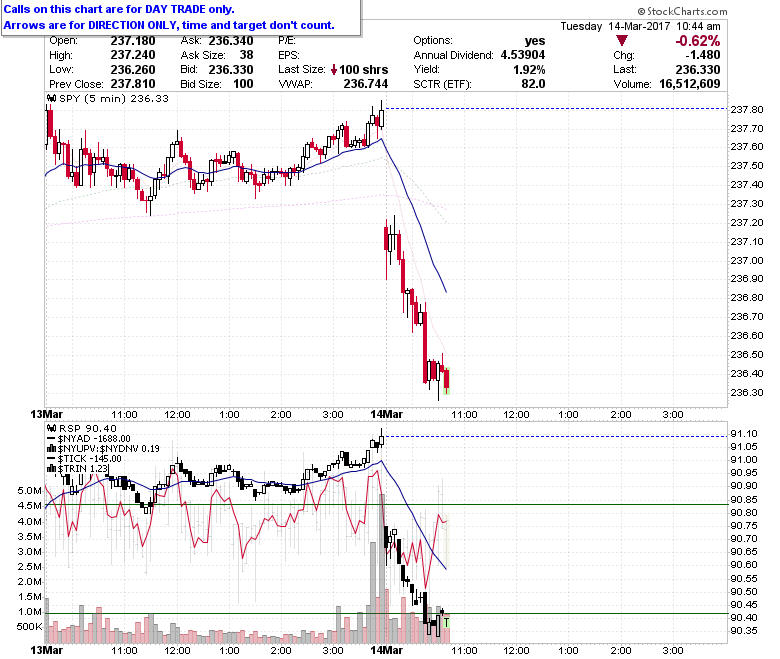Click the 5.0M volume axis label
The image size is (780, 659).
pyautogui.click(x=29, y=491)
